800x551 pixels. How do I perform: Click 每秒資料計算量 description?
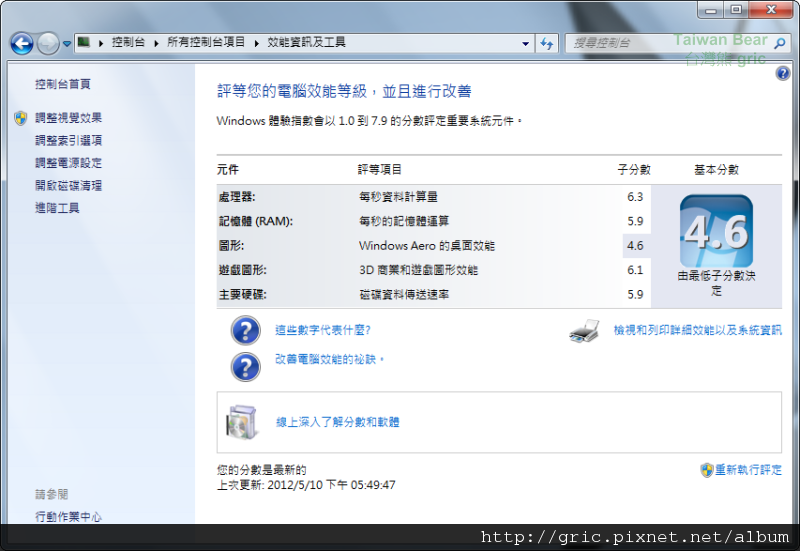tap(398, 197)
